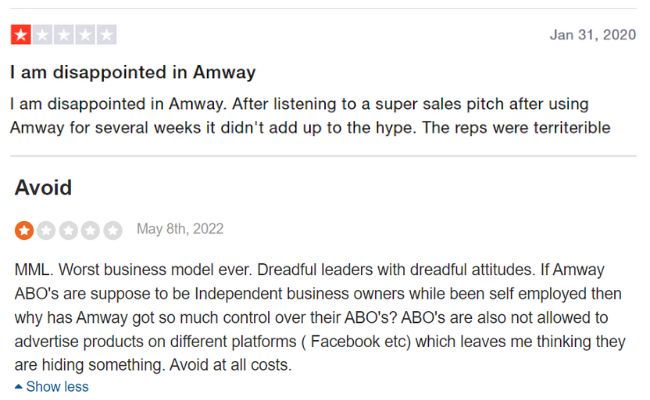
Task: Click the fifth grey star in the top rating
Action: click(x=107, y=34)
